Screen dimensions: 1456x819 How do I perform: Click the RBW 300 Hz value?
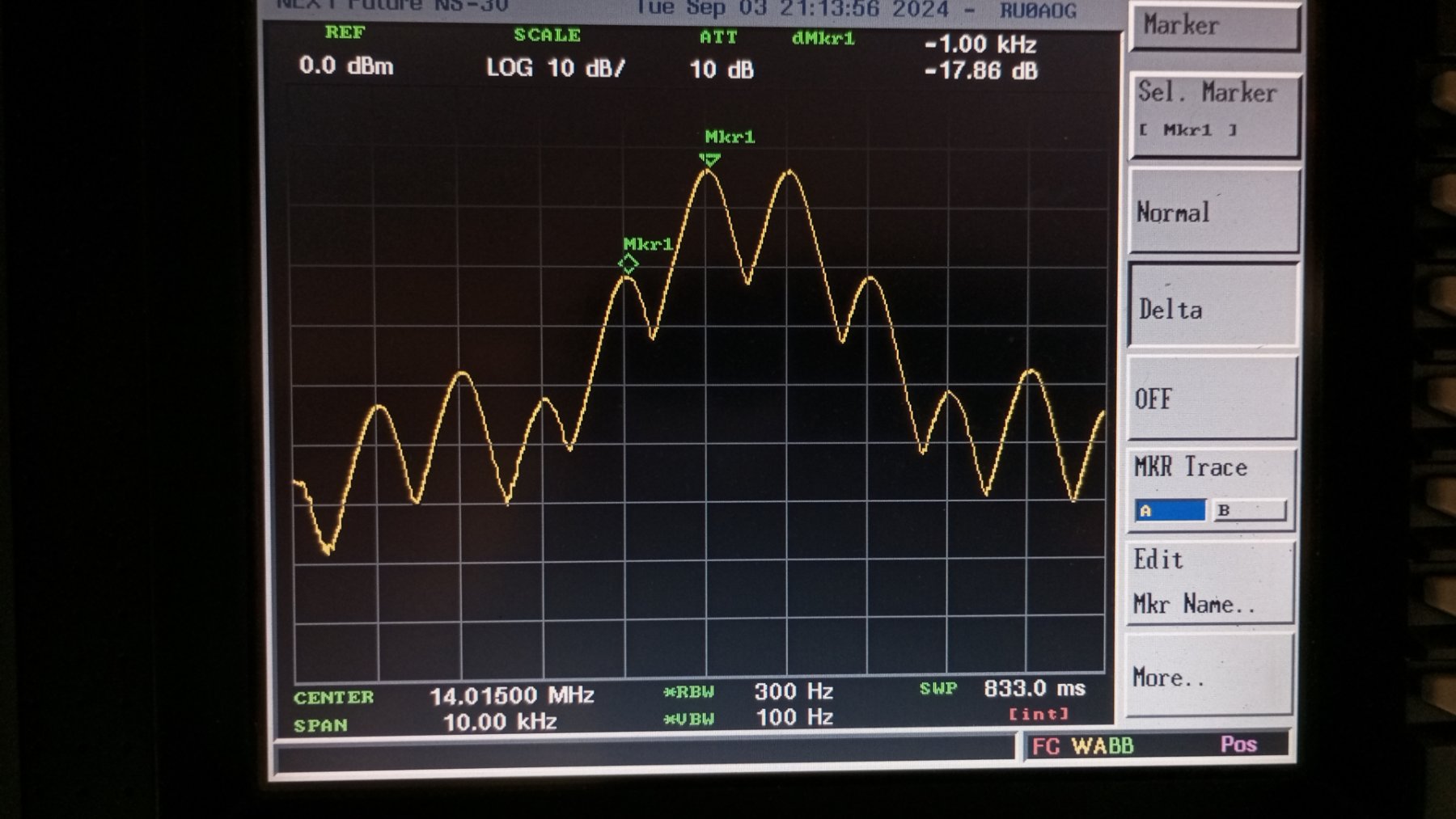794,692
